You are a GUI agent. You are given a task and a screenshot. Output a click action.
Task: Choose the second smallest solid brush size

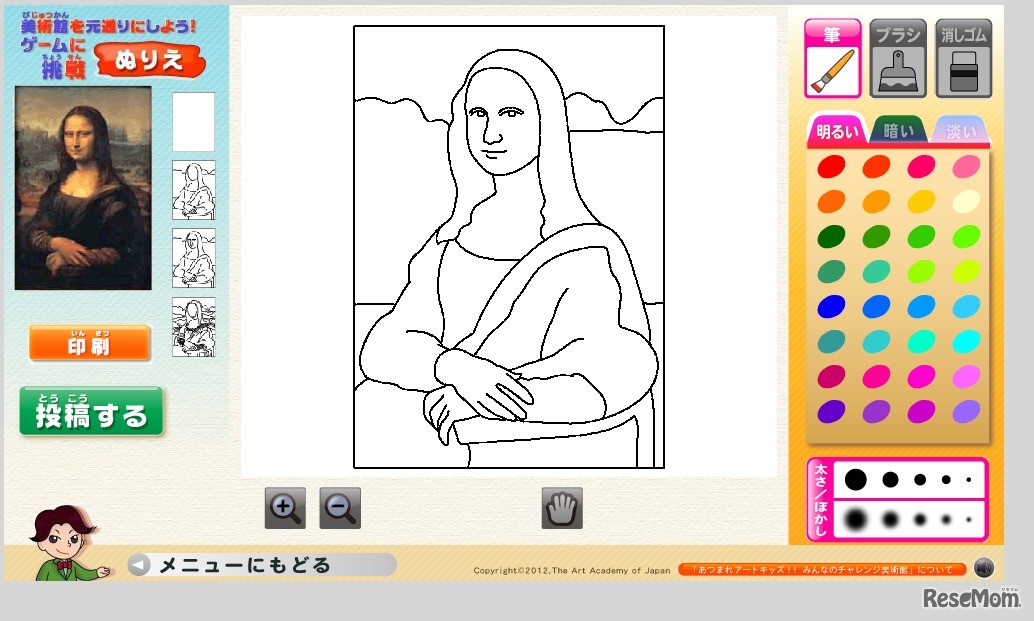946,479
